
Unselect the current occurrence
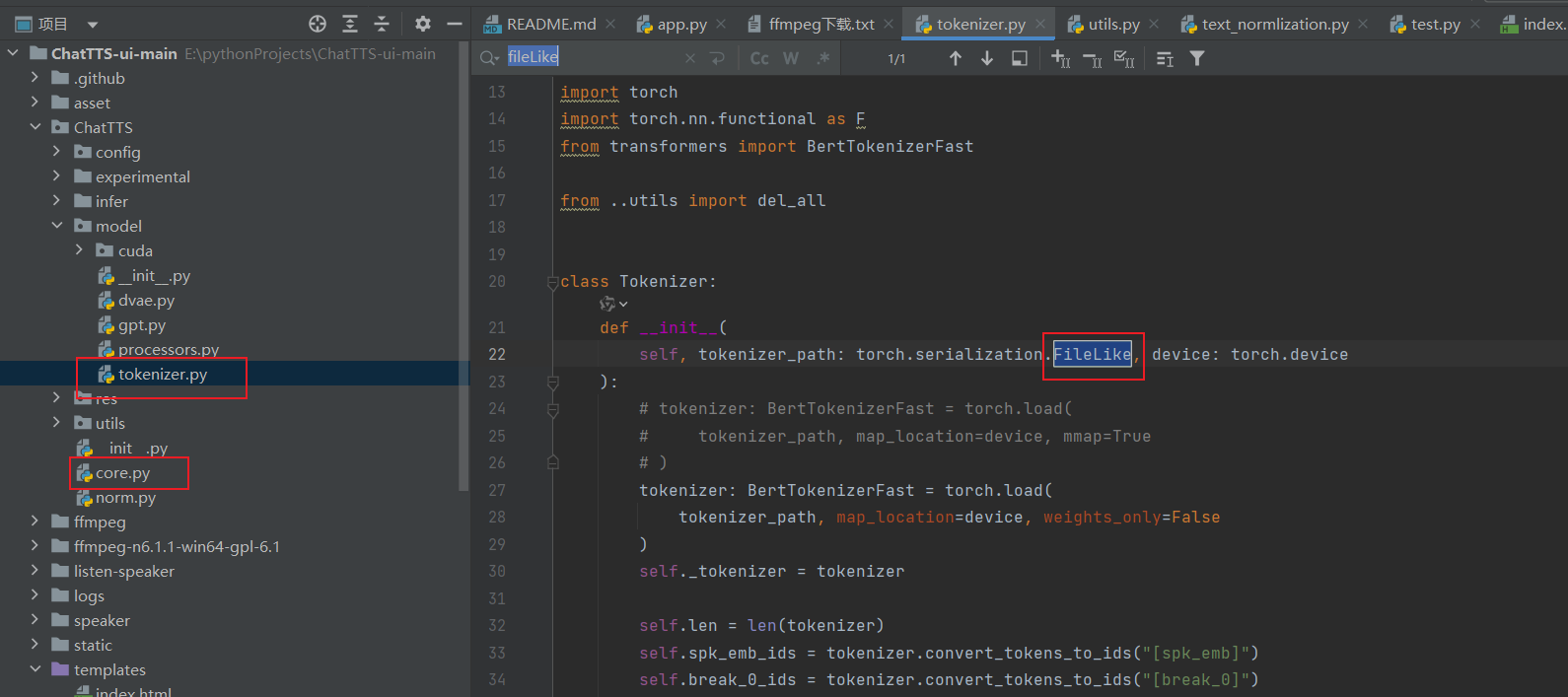[x=1093, y=59]
